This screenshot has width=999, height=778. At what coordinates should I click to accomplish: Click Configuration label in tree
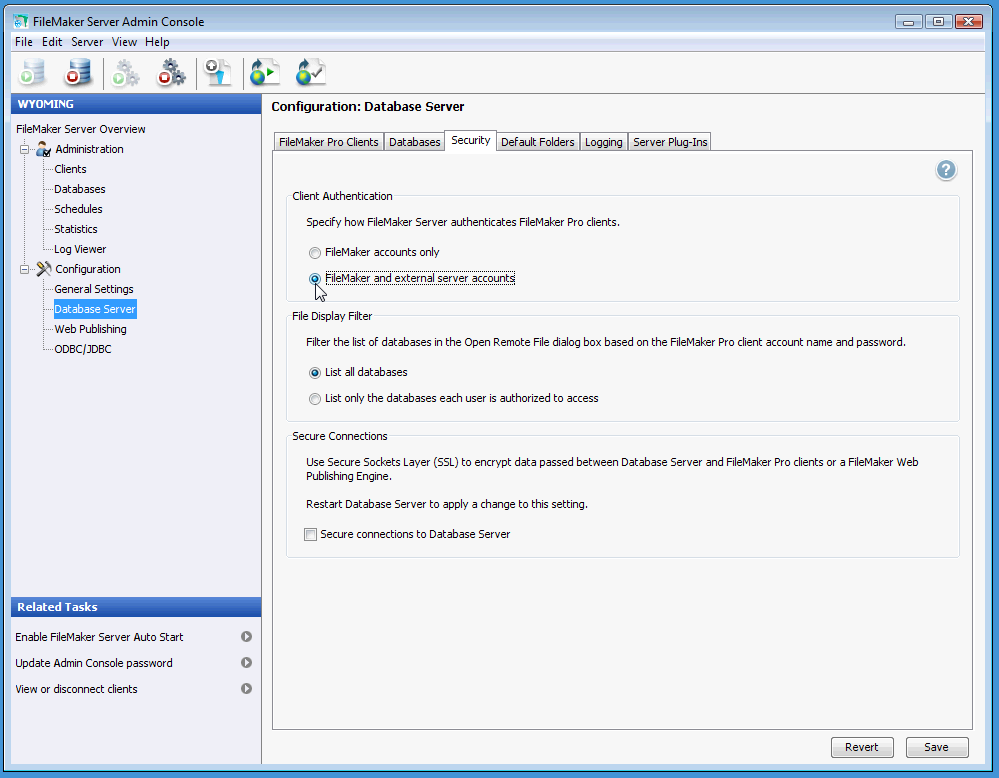(x=88, y=269)
